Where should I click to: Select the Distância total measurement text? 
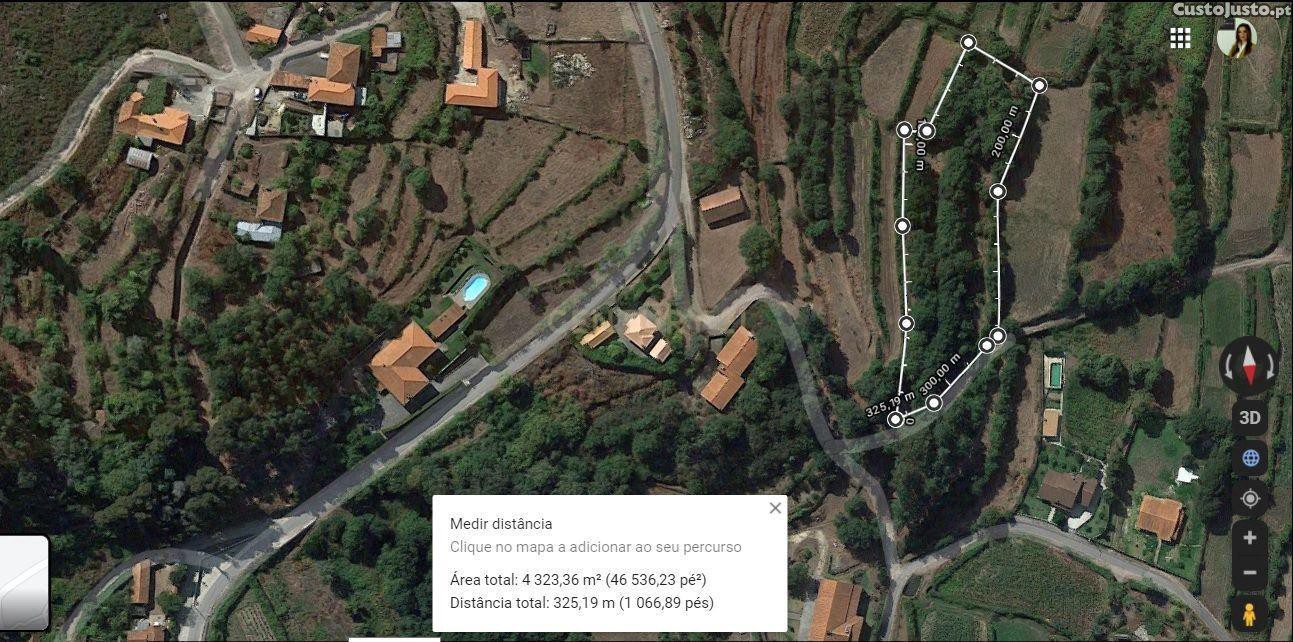click(x=582, y=602)
